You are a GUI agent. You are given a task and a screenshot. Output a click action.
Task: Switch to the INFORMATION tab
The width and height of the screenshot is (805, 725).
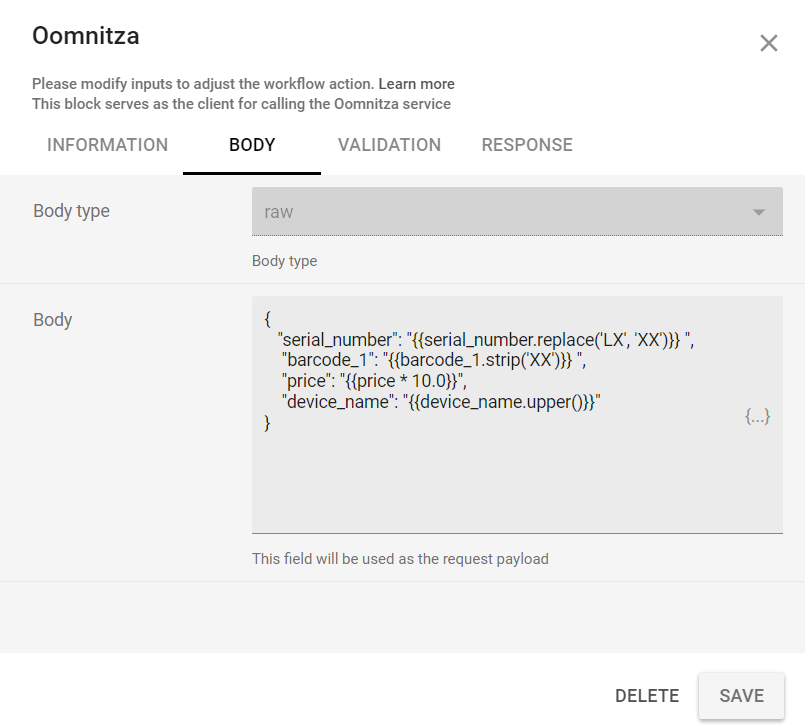coord(107,145)
